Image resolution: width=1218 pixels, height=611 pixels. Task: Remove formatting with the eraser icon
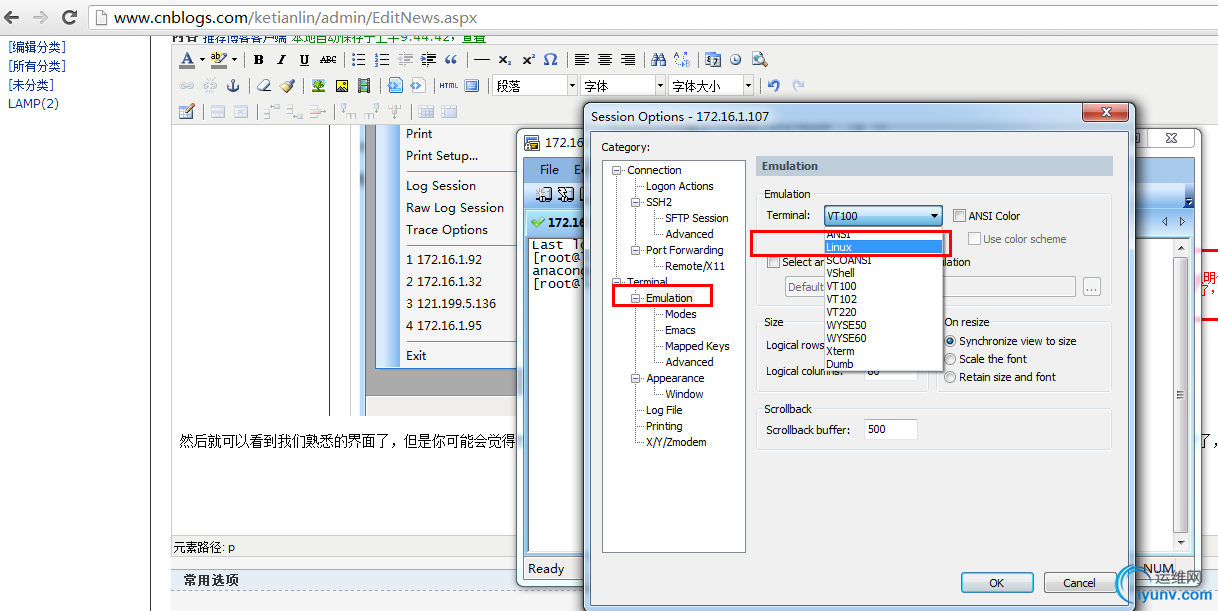(263, 86)
